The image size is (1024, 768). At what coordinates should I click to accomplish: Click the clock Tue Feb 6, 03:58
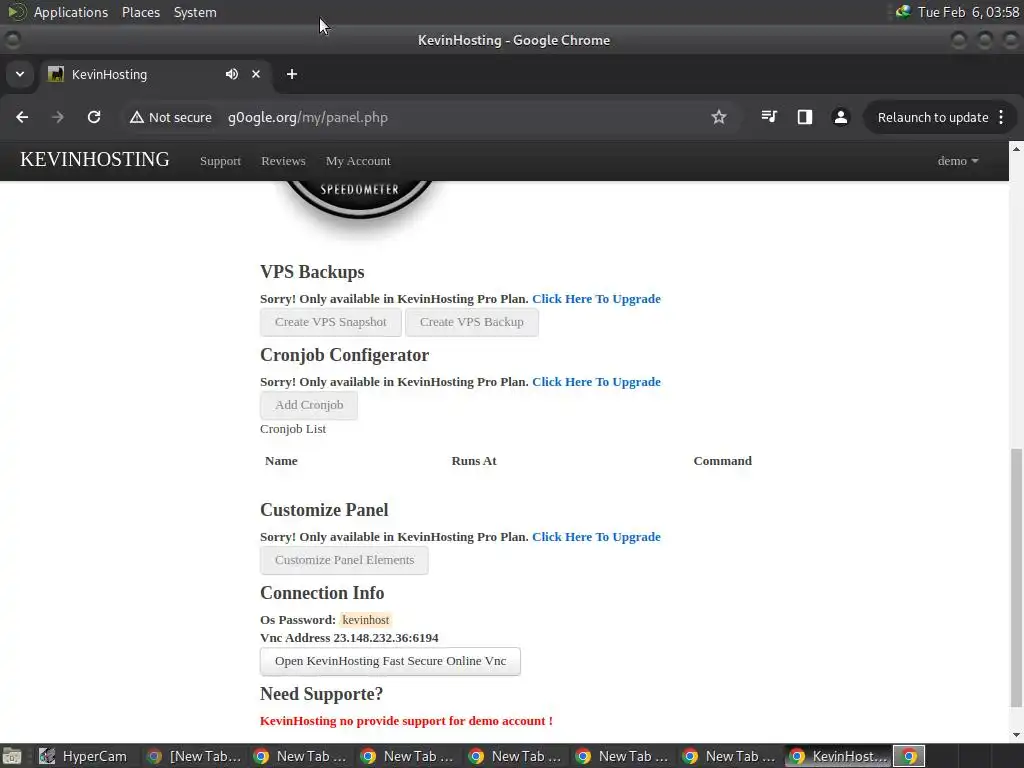968,12
